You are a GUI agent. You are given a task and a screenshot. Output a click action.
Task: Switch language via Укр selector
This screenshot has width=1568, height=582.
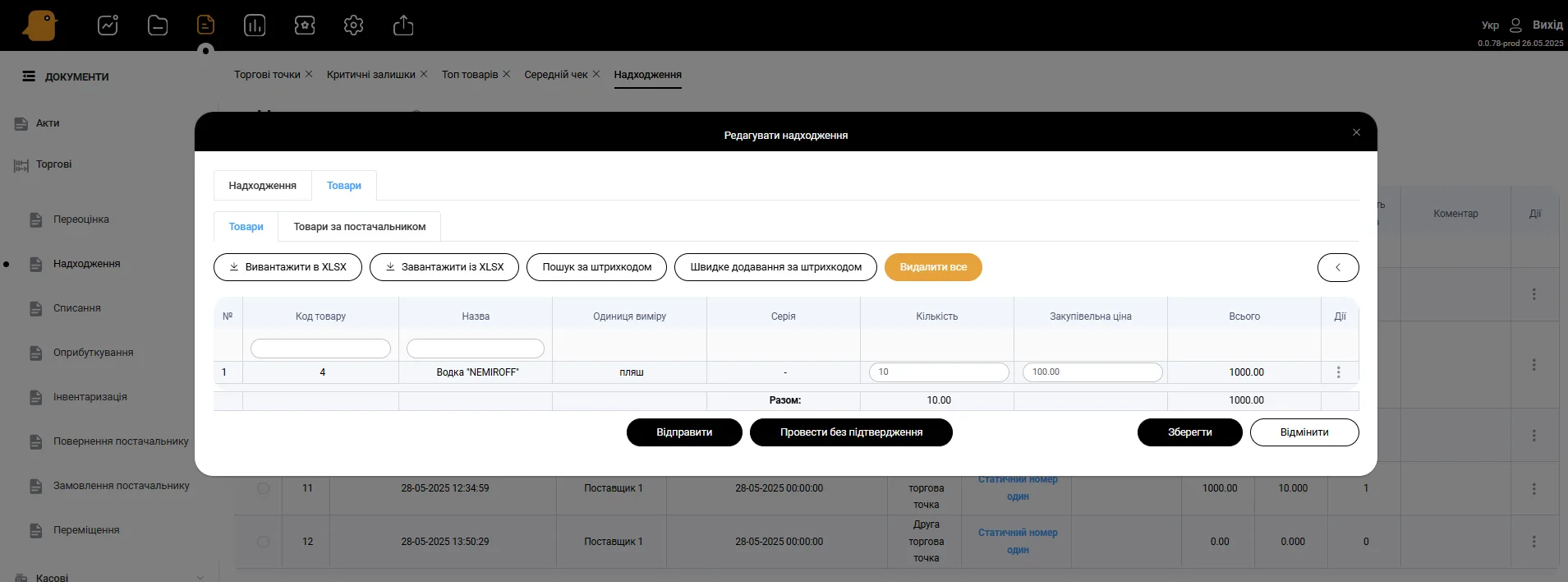tap(1490, 25)
